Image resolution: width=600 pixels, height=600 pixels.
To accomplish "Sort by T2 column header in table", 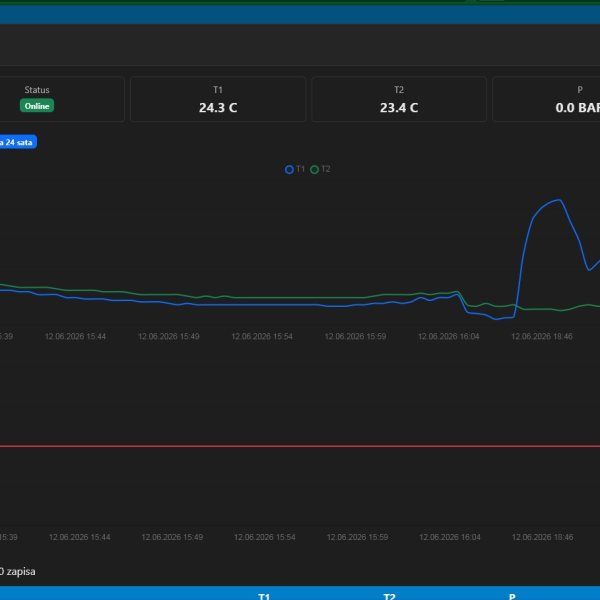I will 389,596.
